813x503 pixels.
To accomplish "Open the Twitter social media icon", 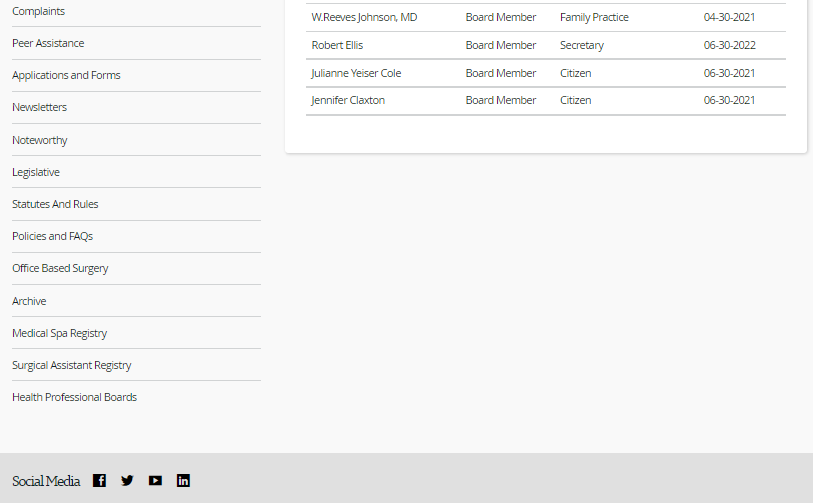I will [x=127, y=481].
